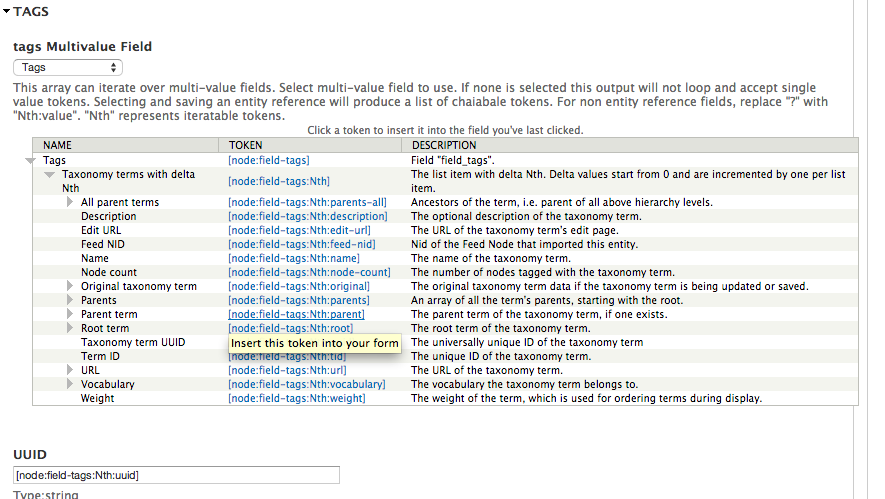Select the 'Taxonomy term UUID' row name

pos(133,343)
